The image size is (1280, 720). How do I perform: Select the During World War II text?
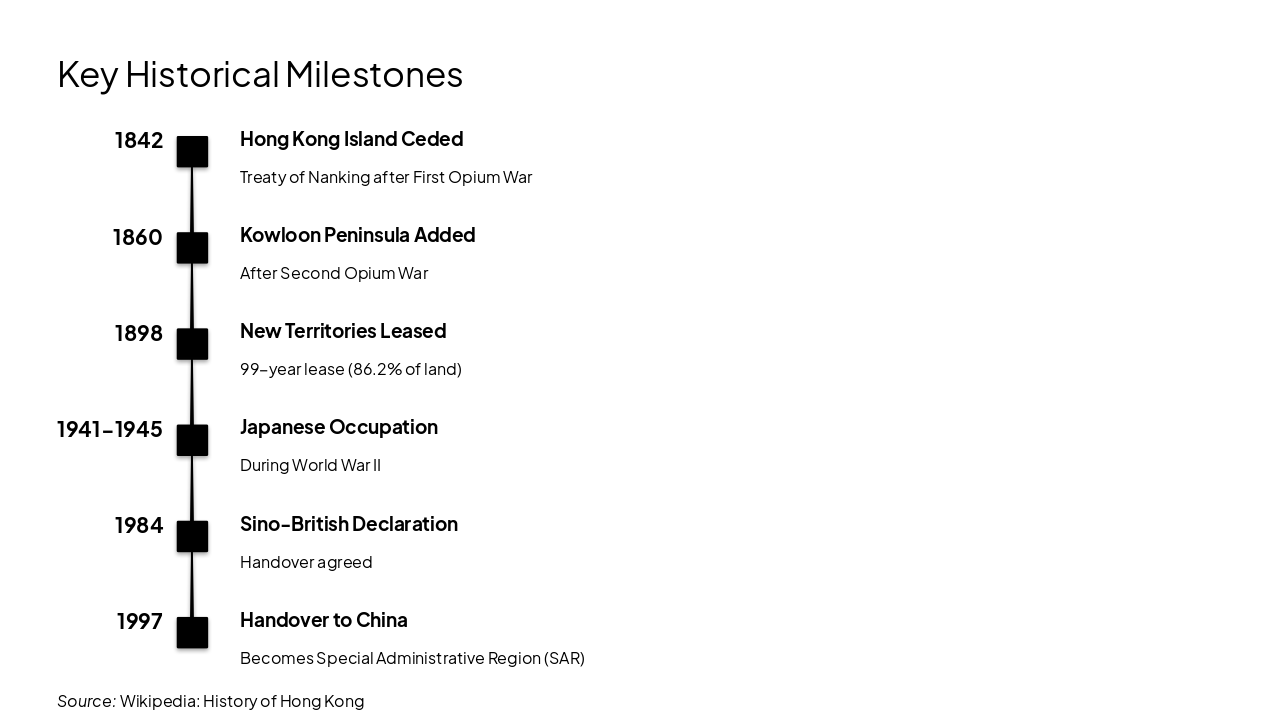coord(310,465)
